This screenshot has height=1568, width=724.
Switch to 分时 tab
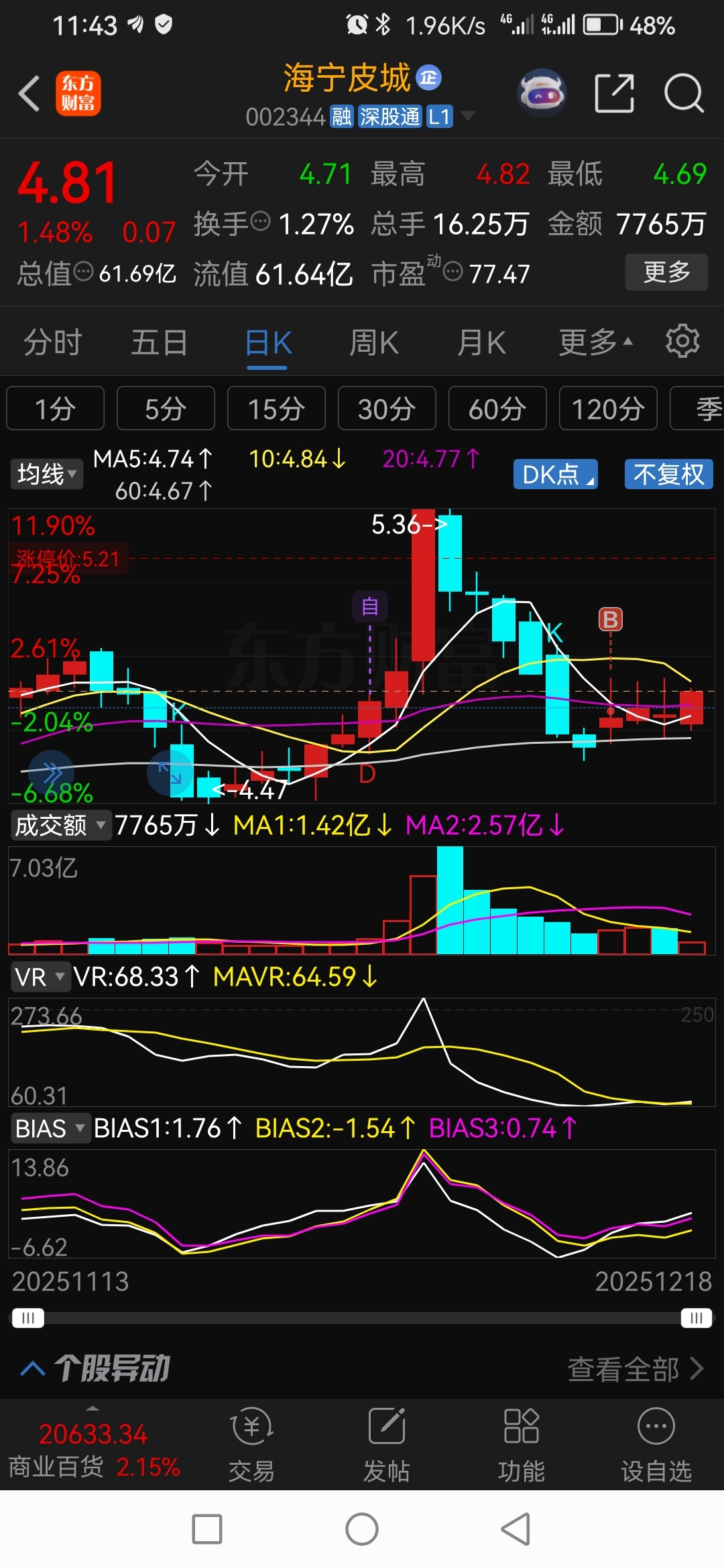(x=52, y=342)
